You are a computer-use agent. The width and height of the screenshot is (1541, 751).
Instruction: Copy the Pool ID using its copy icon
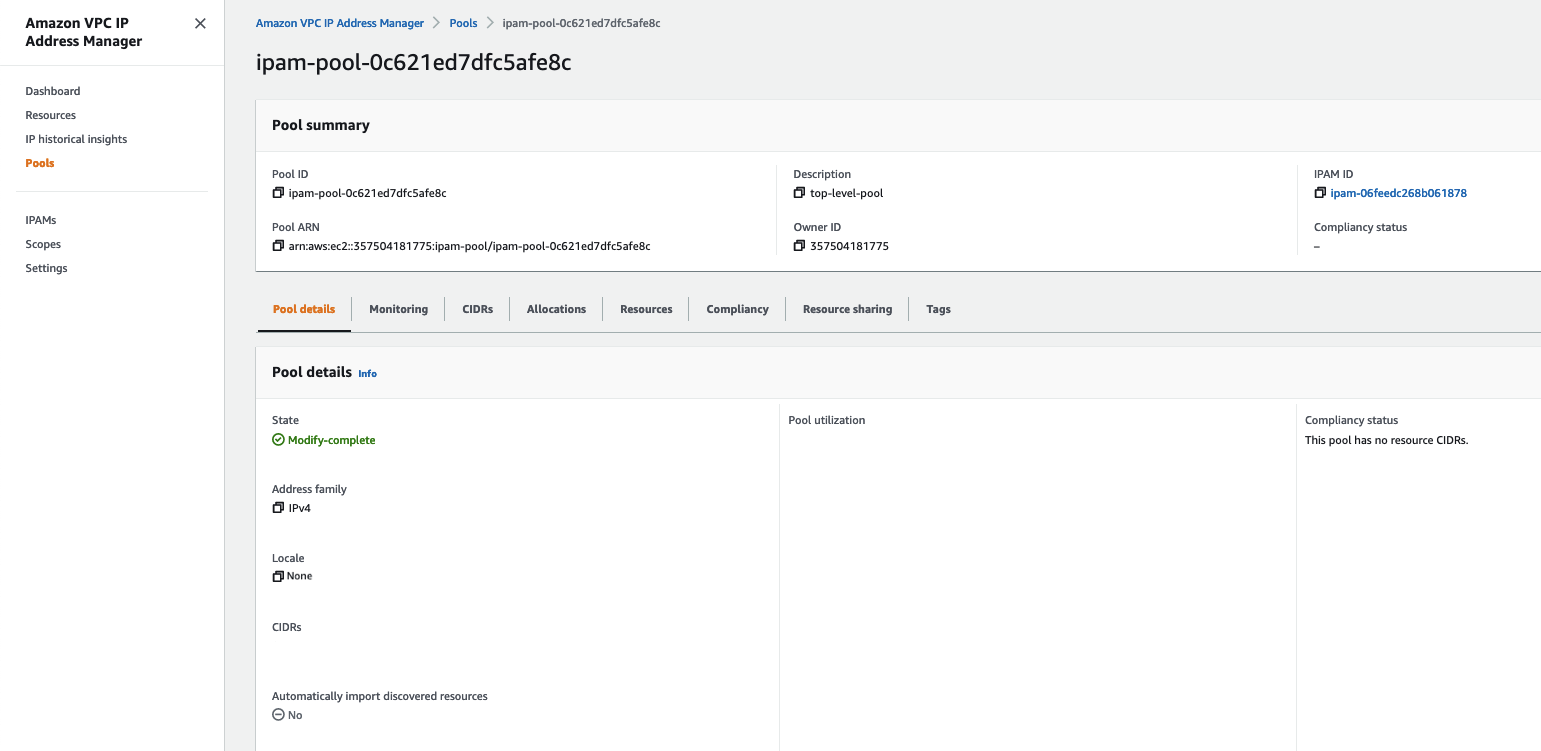(278, 192)
